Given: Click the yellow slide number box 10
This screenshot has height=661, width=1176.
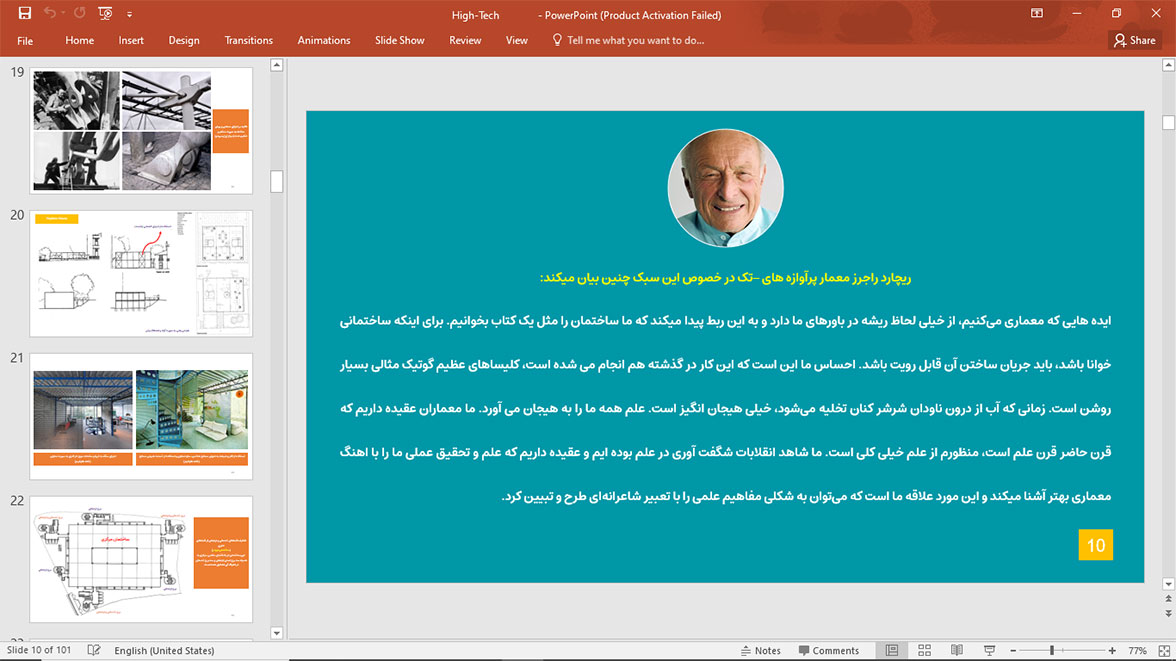Looking at the screenshot, I should [x=1095, y=545].
